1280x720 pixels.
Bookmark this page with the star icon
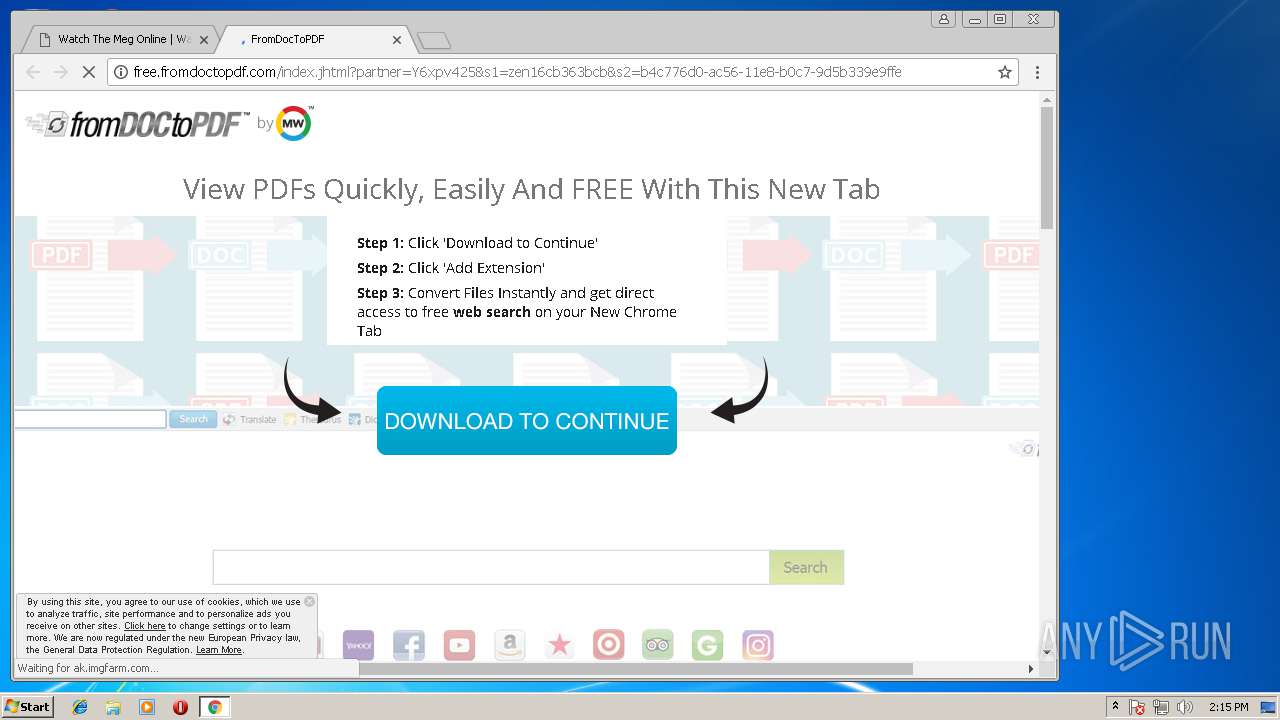(1005, 72)
